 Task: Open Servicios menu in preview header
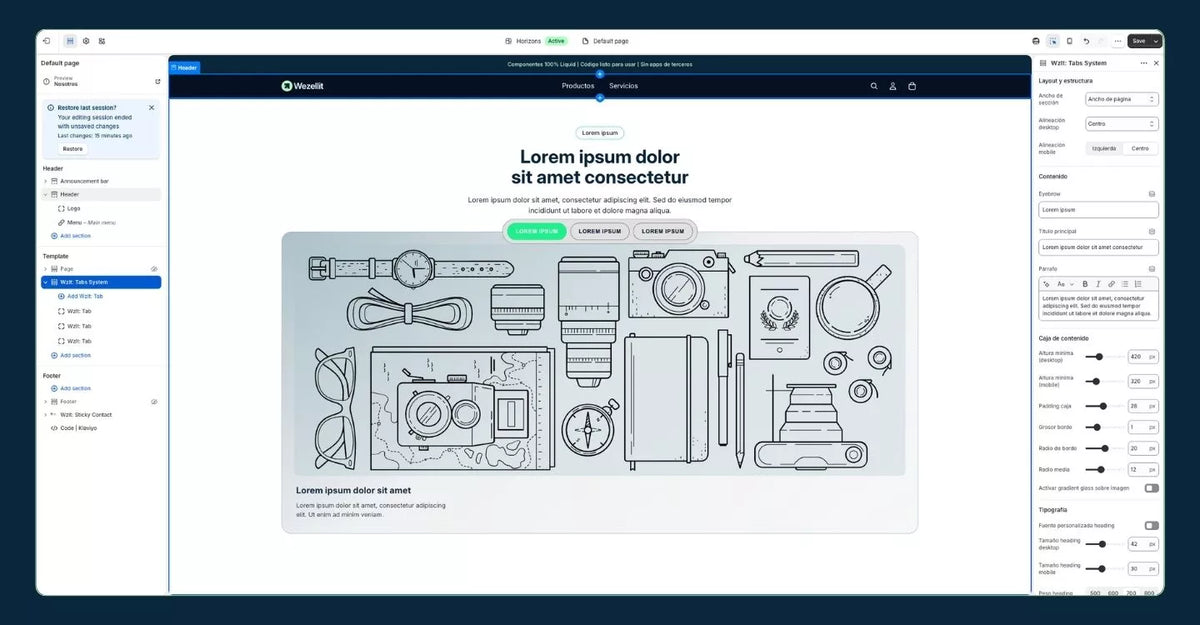[x=623, y=86]
